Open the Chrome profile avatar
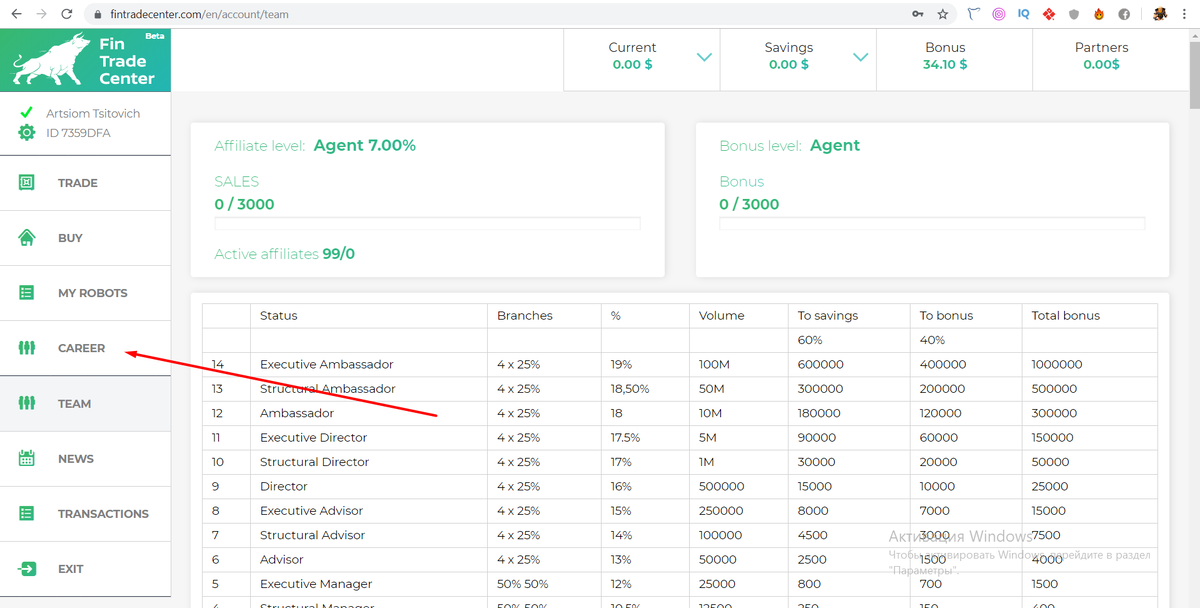This screenshot has width=1200, height=608. coord(1160,14)
